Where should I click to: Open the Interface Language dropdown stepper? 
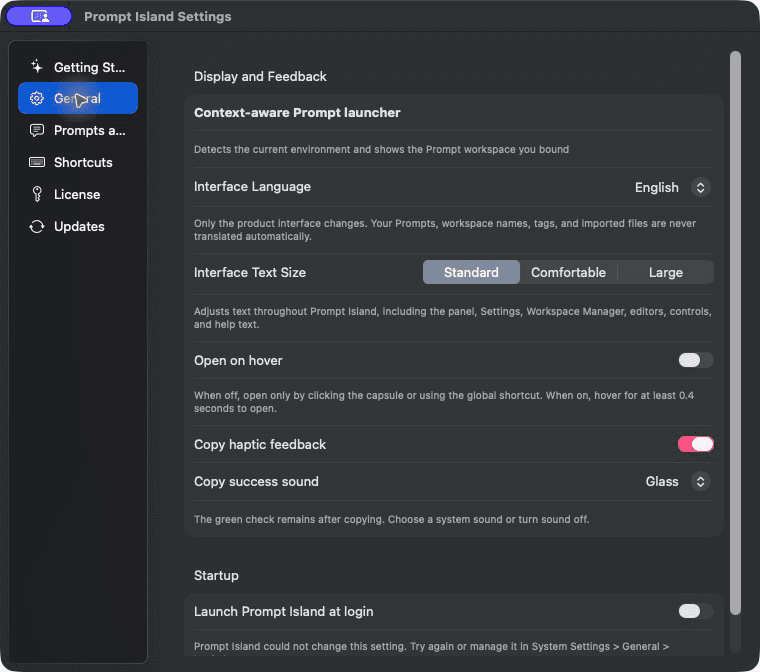(x=700, y=188)
